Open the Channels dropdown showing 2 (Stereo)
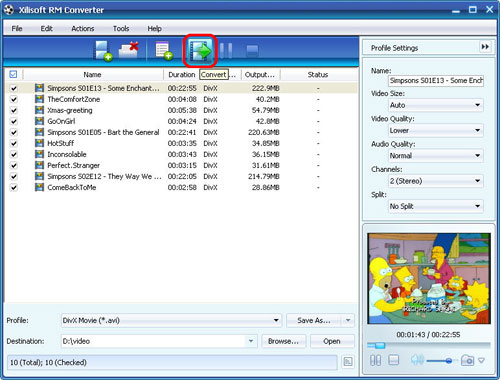Viewport: 500px width, 380px height. click(436, 181)
